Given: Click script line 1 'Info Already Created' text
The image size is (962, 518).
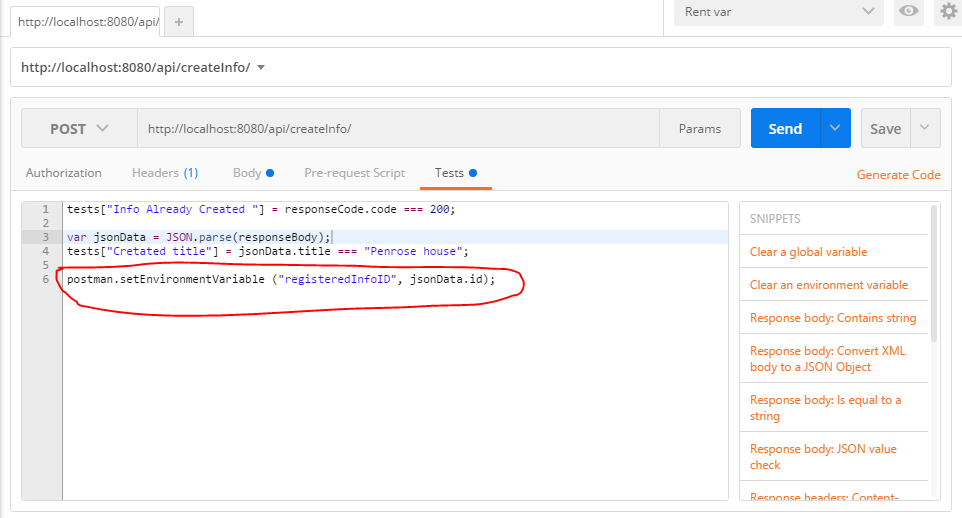Looking at the screenshot, I should pos(185,209).
